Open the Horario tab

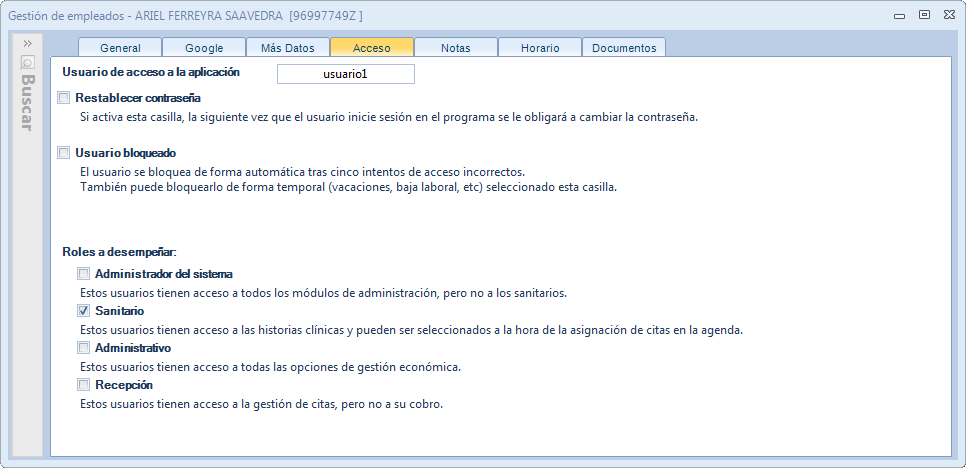pos(540,48)
